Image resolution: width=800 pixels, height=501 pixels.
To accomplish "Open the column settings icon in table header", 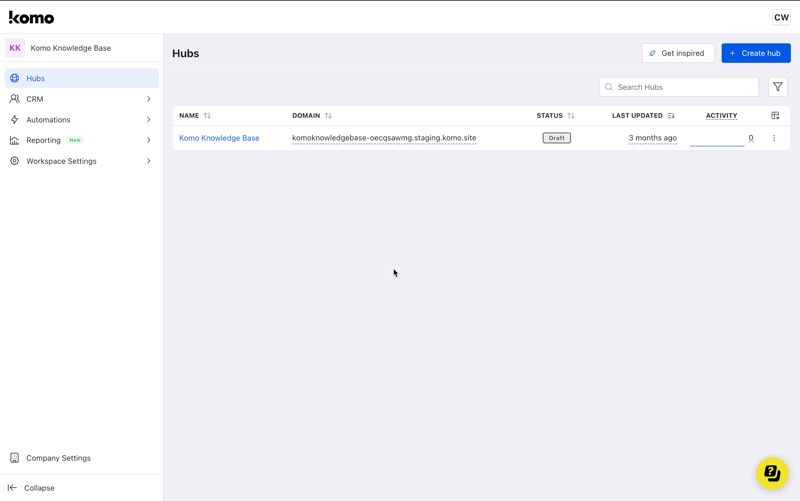I will click(775, 116).
